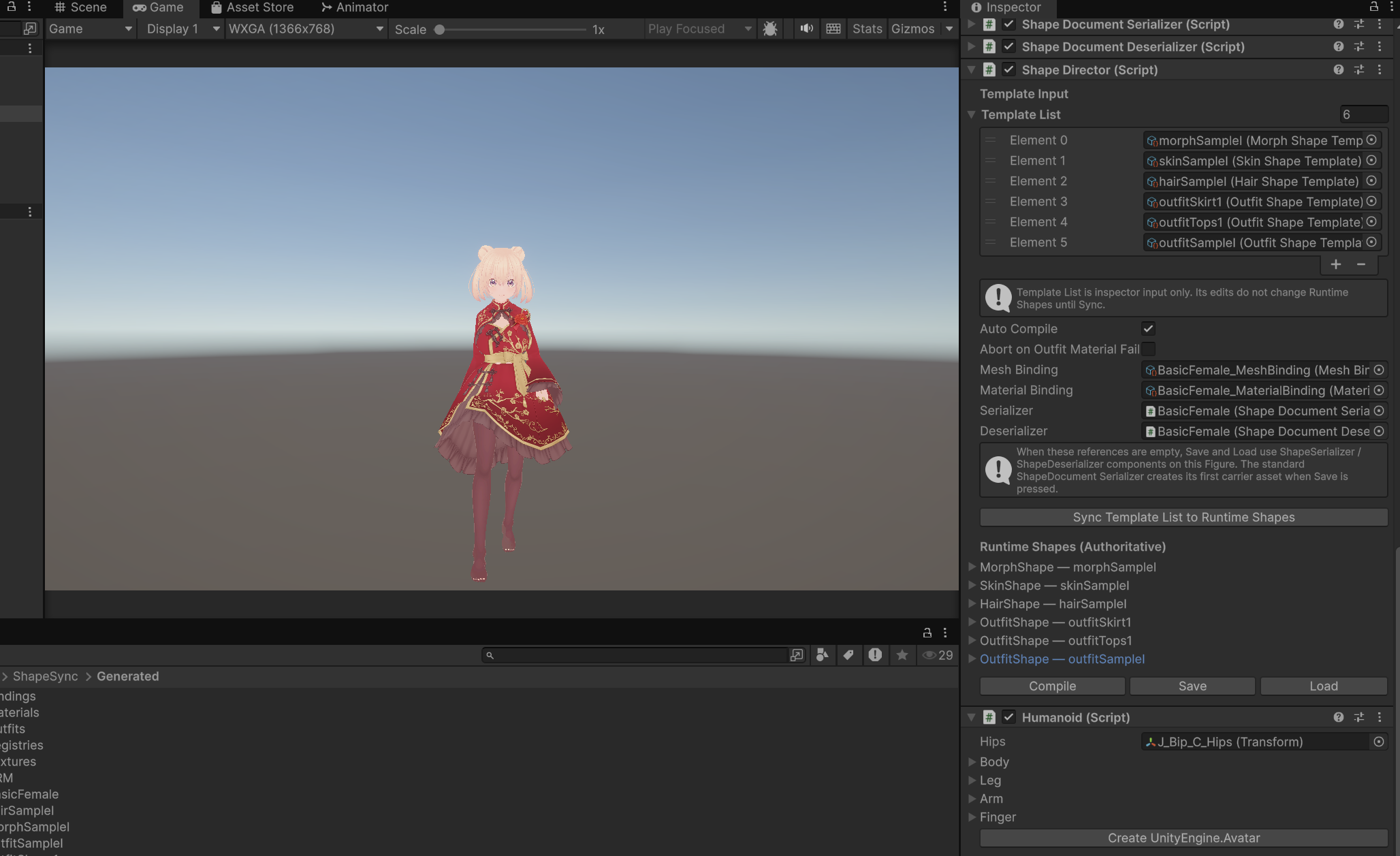Collapse Template List foldout
Screen dimensions: 1400x856
coord(972,114)
